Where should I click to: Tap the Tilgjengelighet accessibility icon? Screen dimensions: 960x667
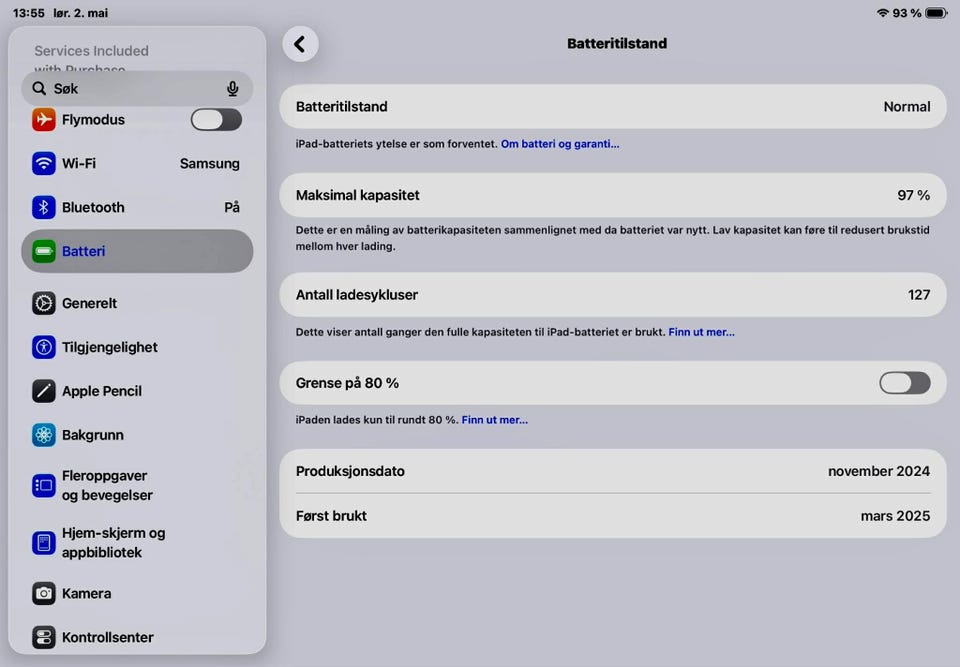point(43,347)
